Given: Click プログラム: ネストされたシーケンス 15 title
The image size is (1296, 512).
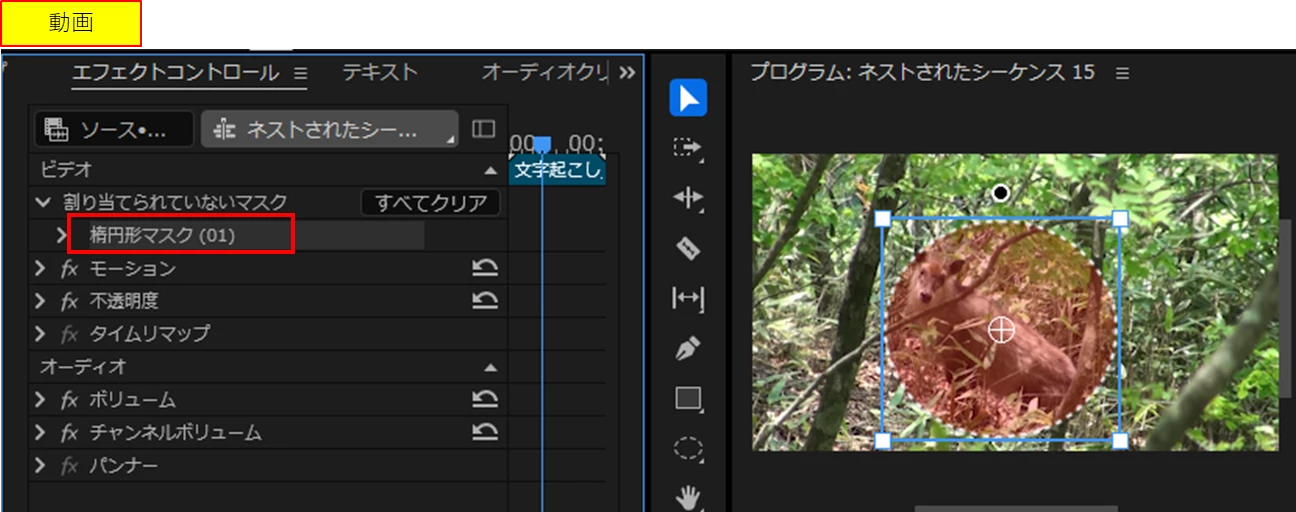Looking at the screenshot, I should (x=922, y=72).
